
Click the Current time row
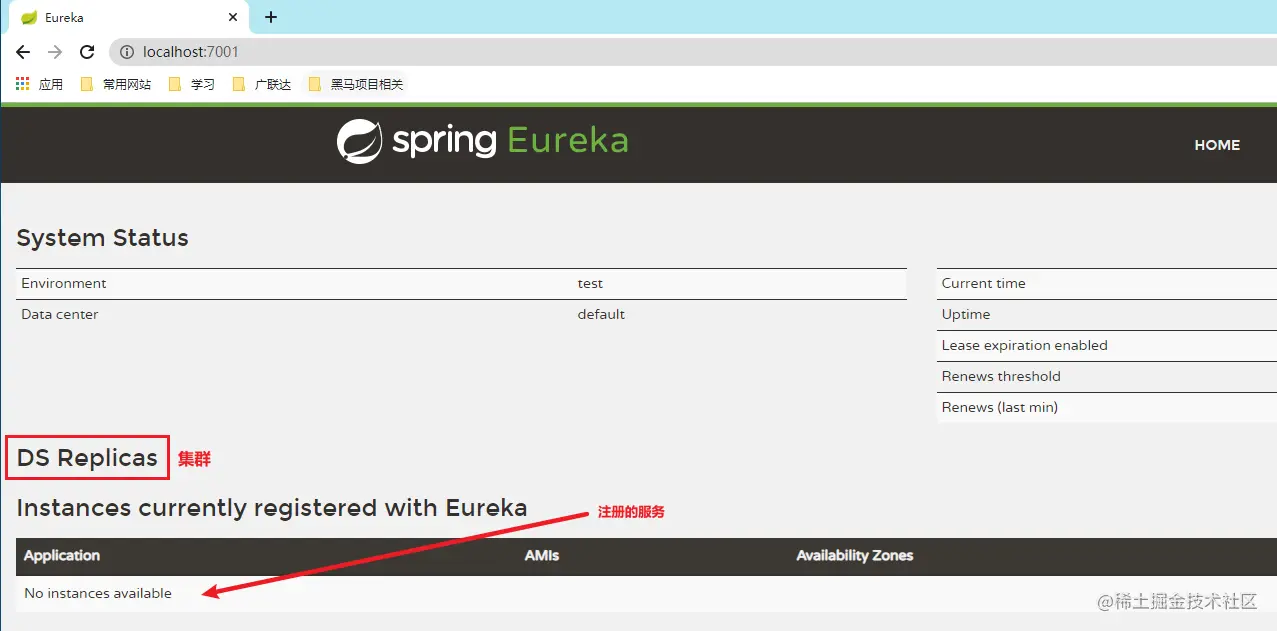pyautogui.click(x=1107, y=284)
